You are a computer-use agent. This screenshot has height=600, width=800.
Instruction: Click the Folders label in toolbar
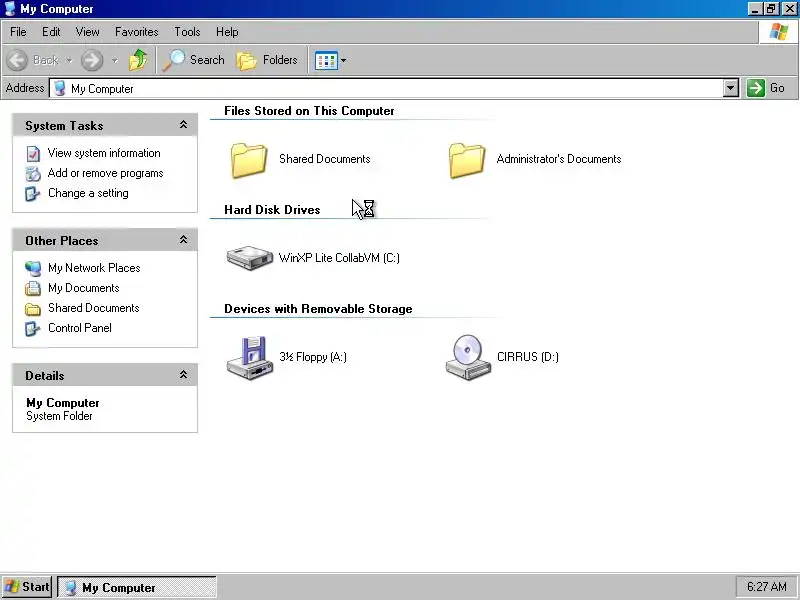click(x=280, y=60)
